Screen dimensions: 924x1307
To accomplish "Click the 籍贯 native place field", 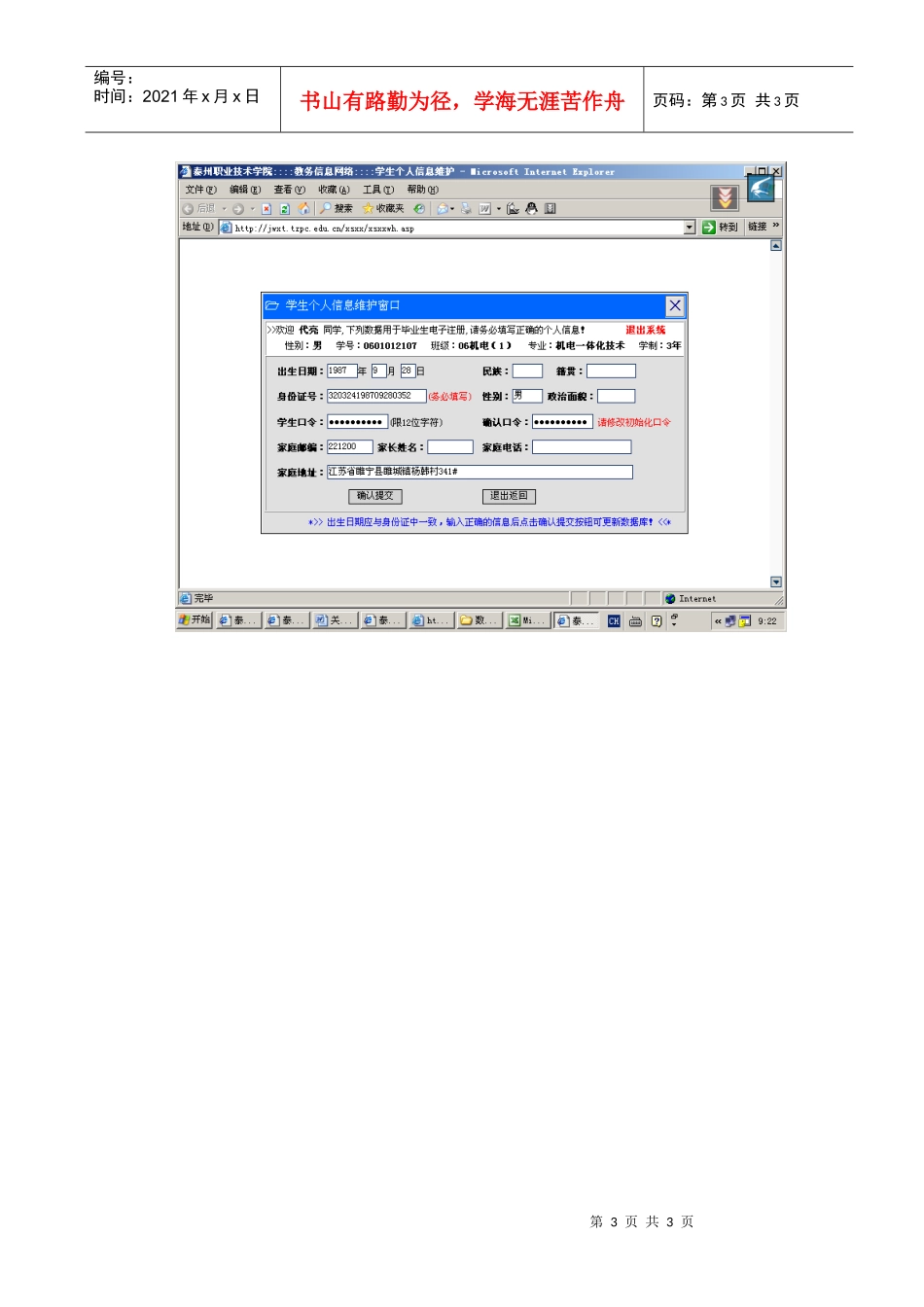I will [611, 371].
